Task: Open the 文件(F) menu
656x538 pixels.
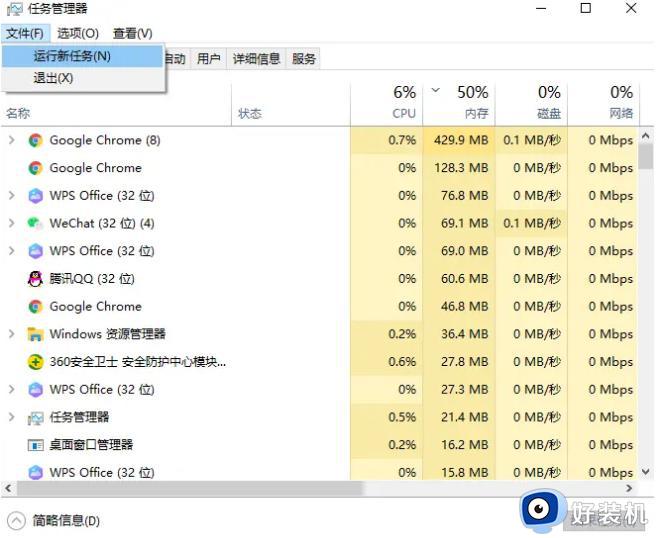Action: click(x=25, y=33)
